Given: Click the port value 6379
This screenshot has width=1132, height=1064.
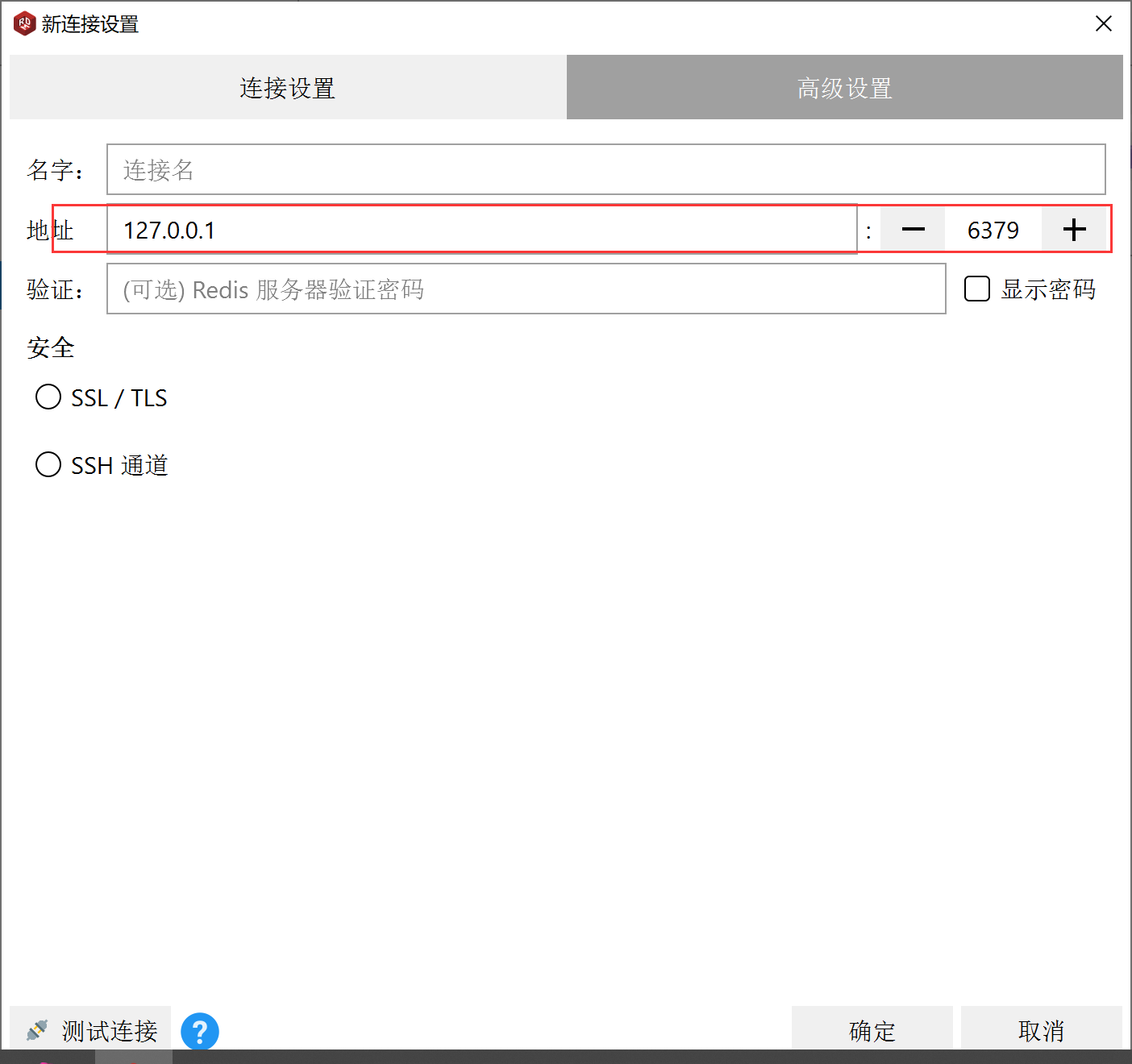Looking at the screenshot, I should 993,230.
